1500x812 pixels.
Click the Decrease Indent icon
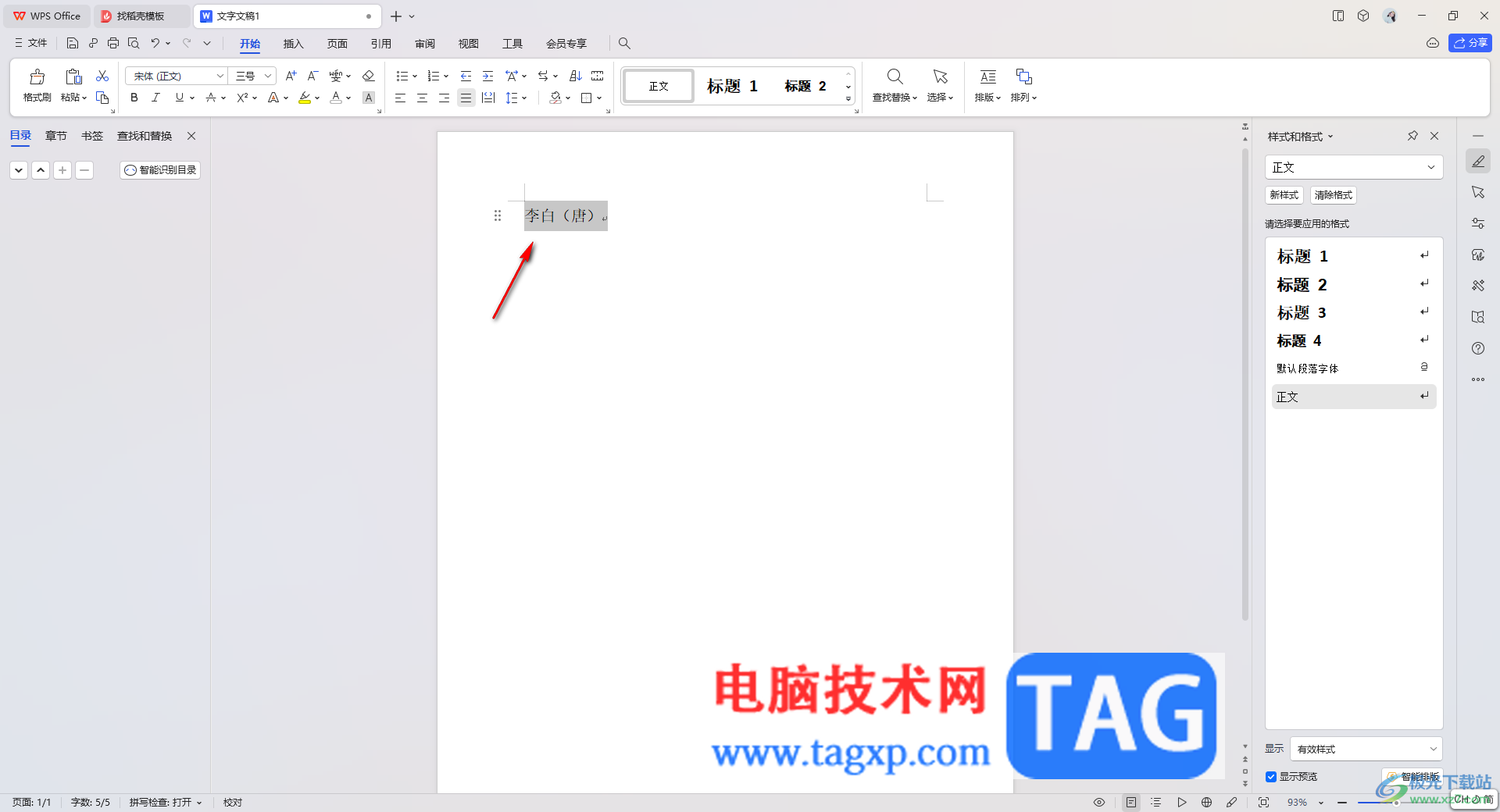point(466,76)
